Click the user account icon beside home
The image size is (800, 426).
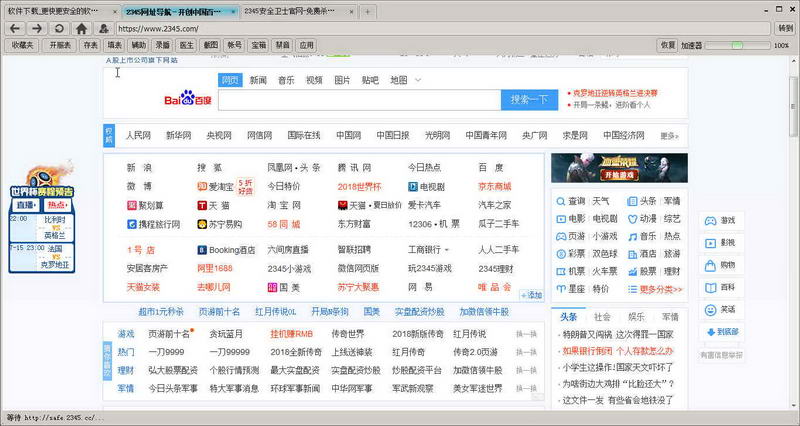click(x=104, y=29)
